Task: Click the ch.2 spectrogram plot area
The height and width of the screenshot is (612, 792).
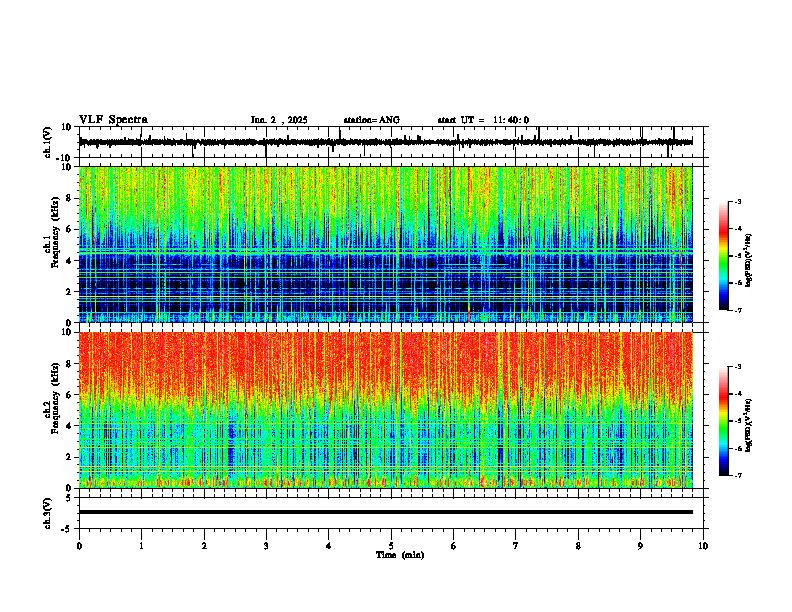Action: pos(386,410)
